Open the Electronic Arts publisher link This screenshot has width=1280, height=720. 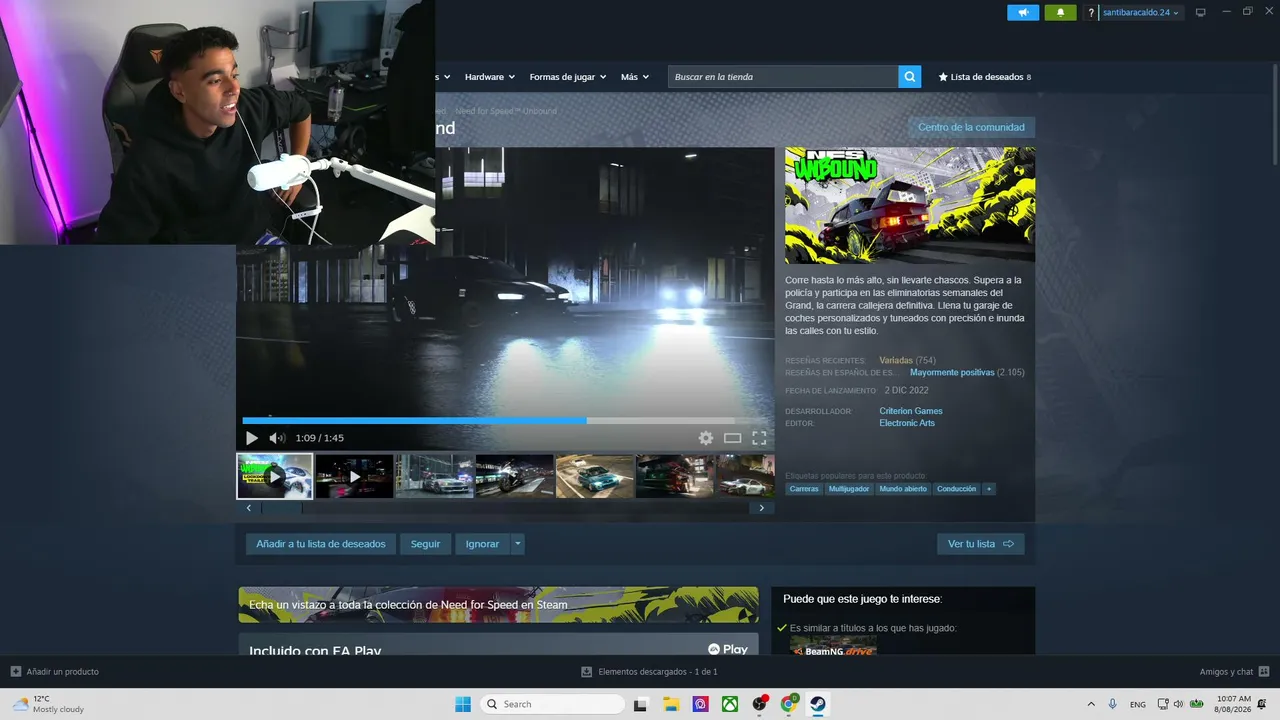pyautogui.click(x=907, y=423)
